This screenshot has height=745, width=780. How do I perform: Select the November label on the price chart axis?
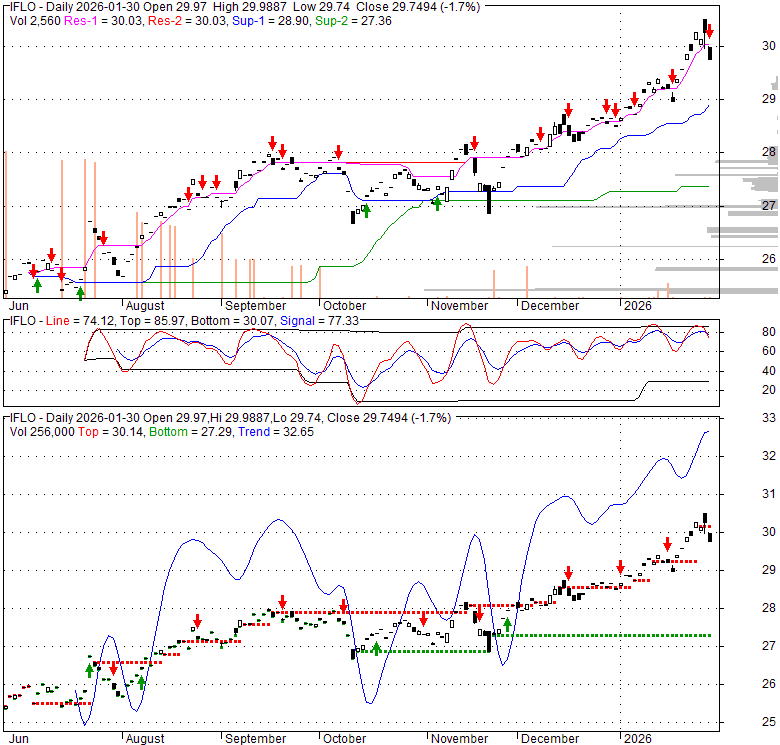click(459, 305)
